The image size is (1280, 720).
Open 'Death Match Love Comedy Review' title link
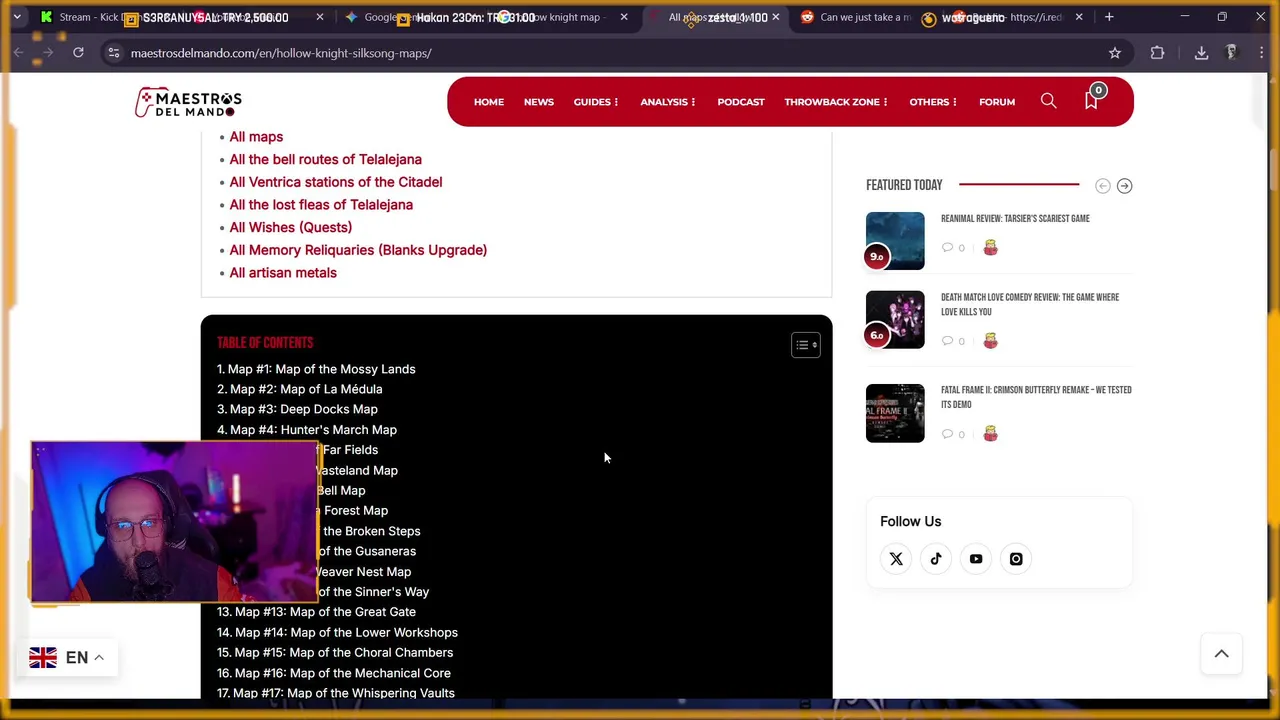(1030, 304)
